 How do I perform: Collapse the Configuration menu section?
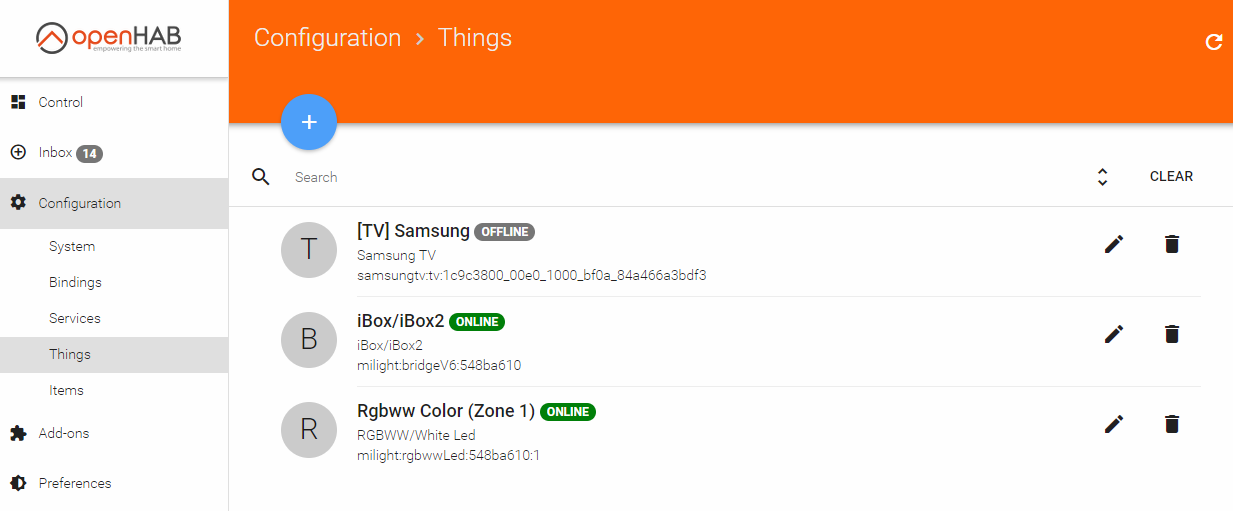pyautogui.click(x=114, y=203)
